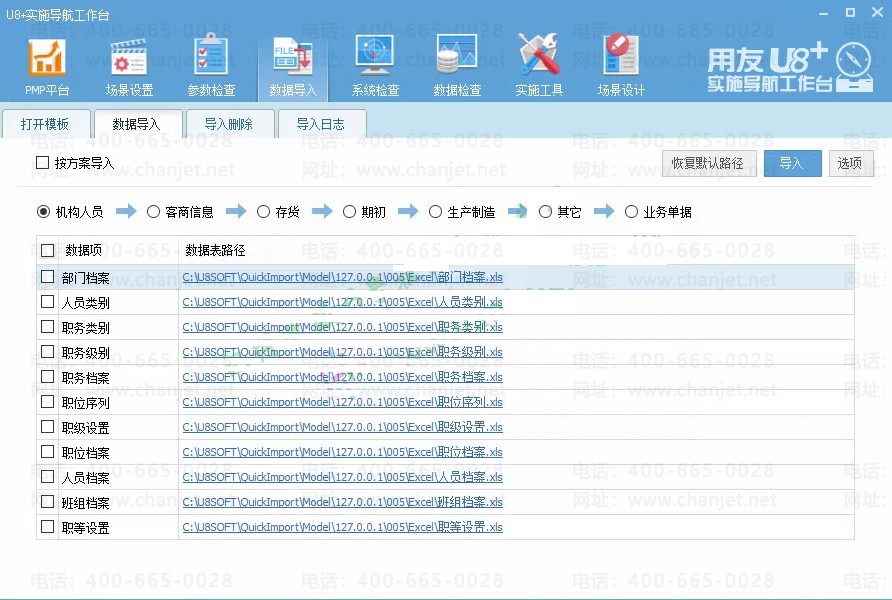Check the 职务档案 row checkbox
The width and height of the screenshot is (892, 600).
tap(48, 377)
